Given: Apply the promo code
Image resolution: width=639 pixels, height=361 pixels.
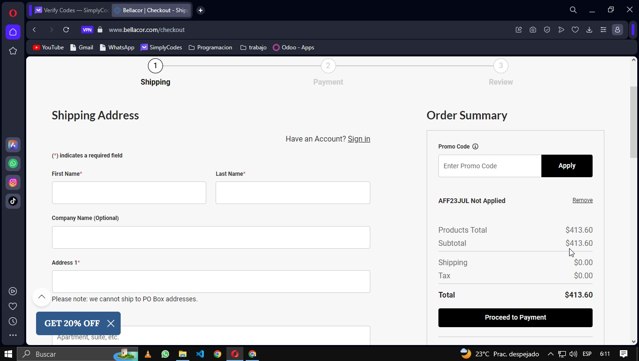Looking at the screenshot, I should pyautogui.click(x=567, y=166).
